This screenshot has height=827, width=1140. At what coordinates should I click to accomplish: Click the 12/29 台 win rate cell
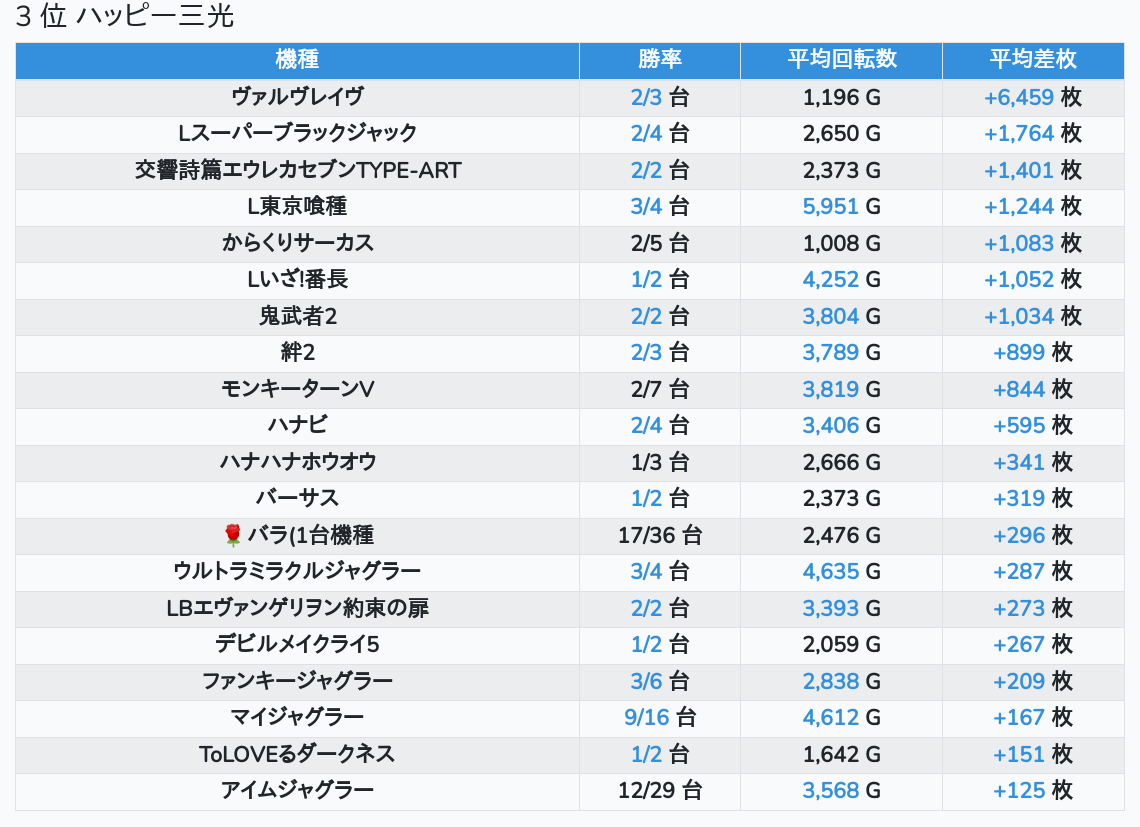(660, 791)
